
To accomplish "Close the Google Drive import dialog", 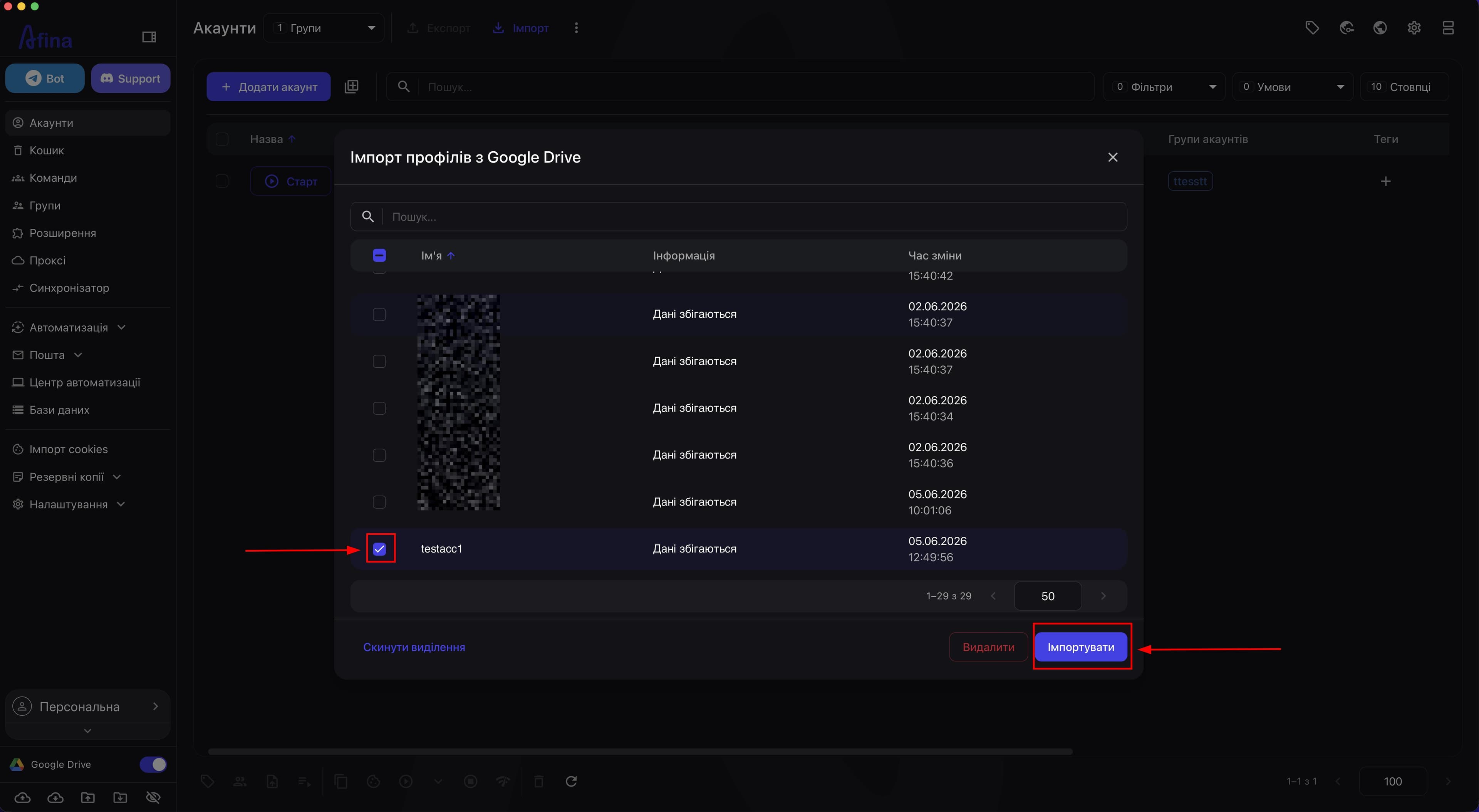I will (x=1113, y=157).
